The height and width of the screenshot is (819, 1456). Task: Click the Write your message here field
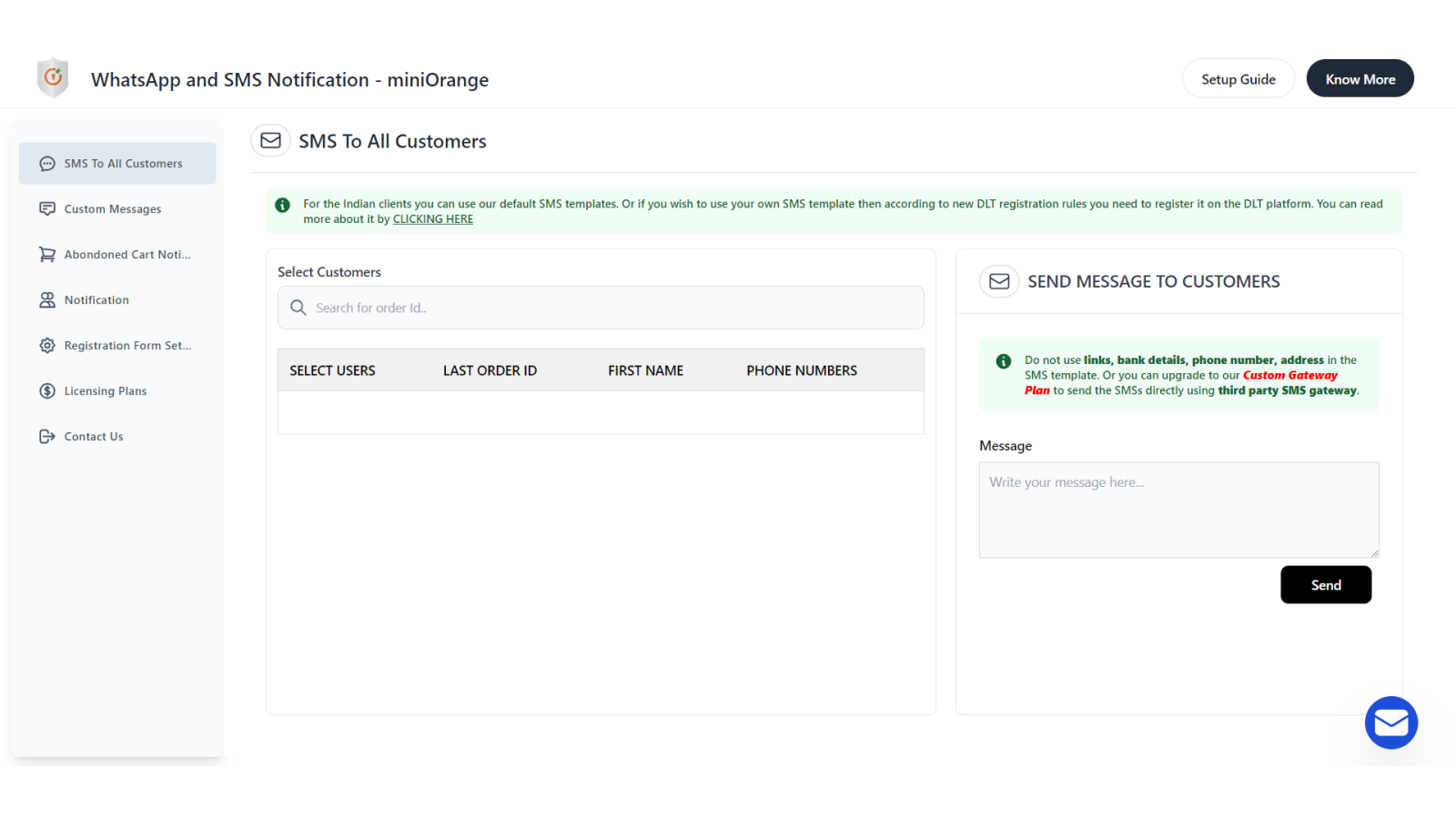pyautogui.click(x=1178, y=510)
